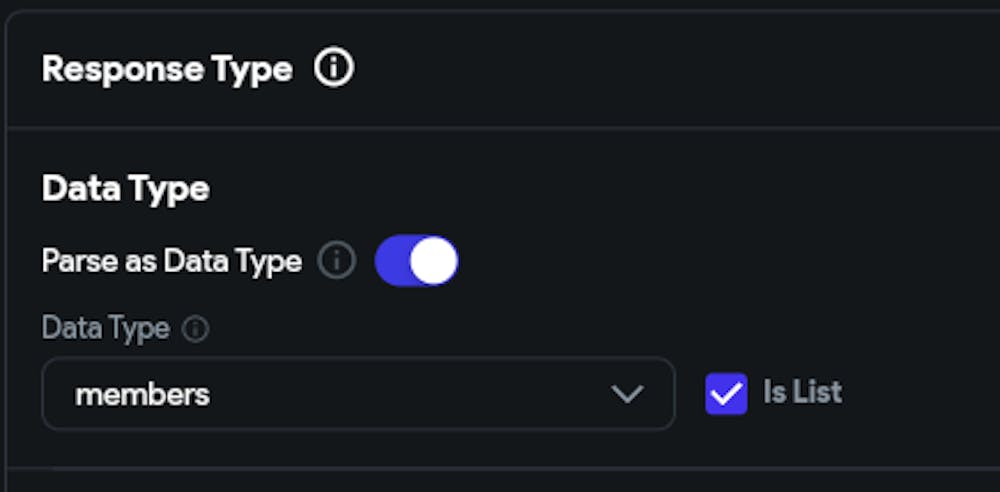The height and width of the screenshot is (492, 1000).
Task: Click the bold Data Type section heading
Action: point(126,189)
